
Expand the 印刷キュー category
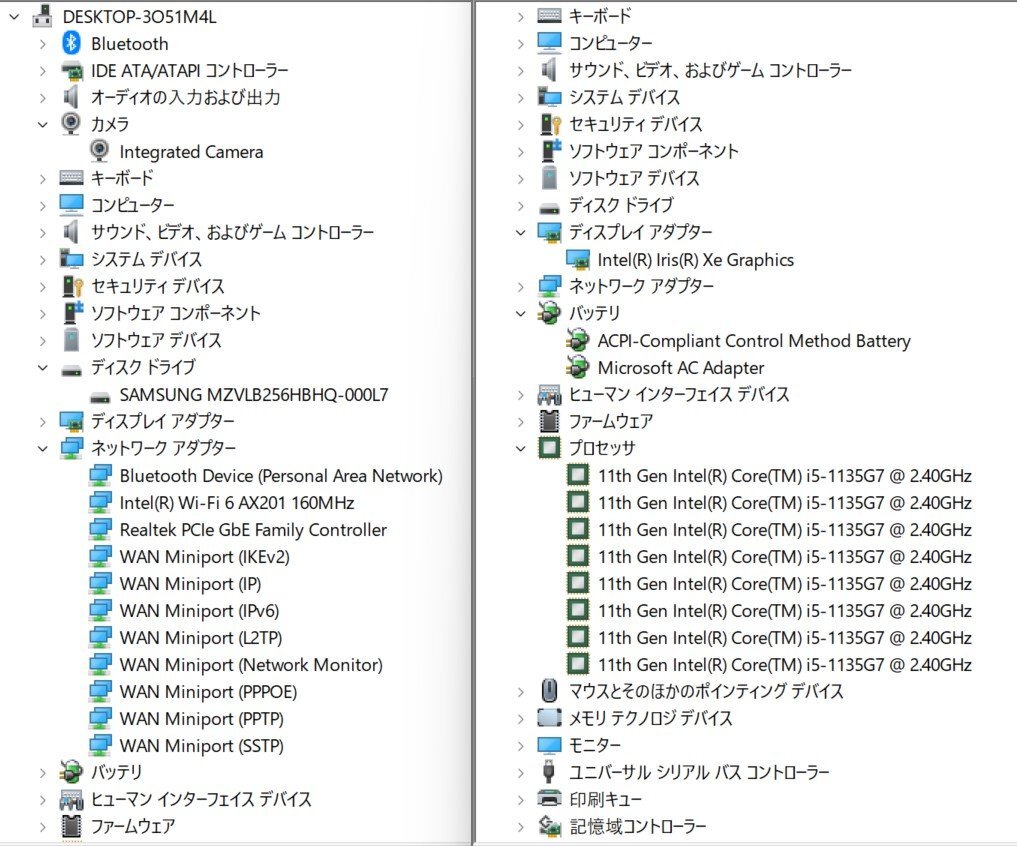520,799
